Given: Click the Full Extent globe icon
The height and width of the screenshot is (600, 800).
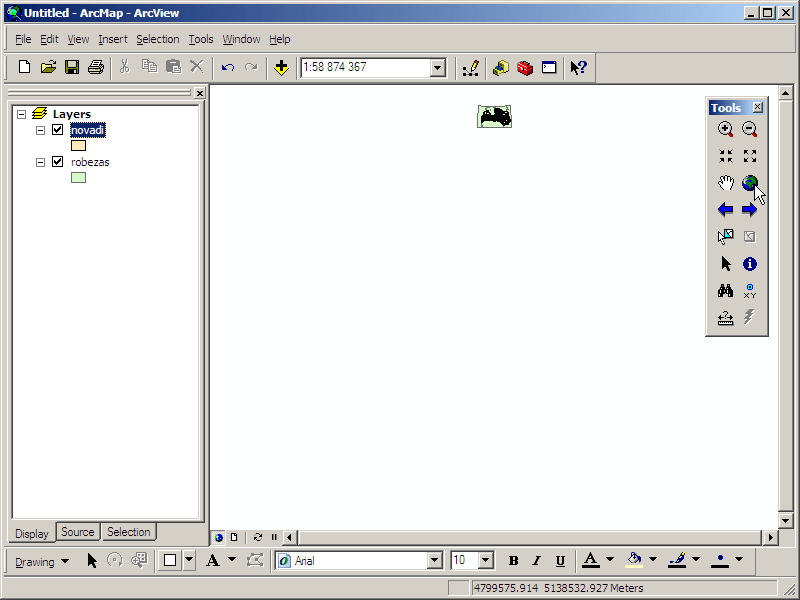Looking at the screenshot, I should [x=749, y=183].
